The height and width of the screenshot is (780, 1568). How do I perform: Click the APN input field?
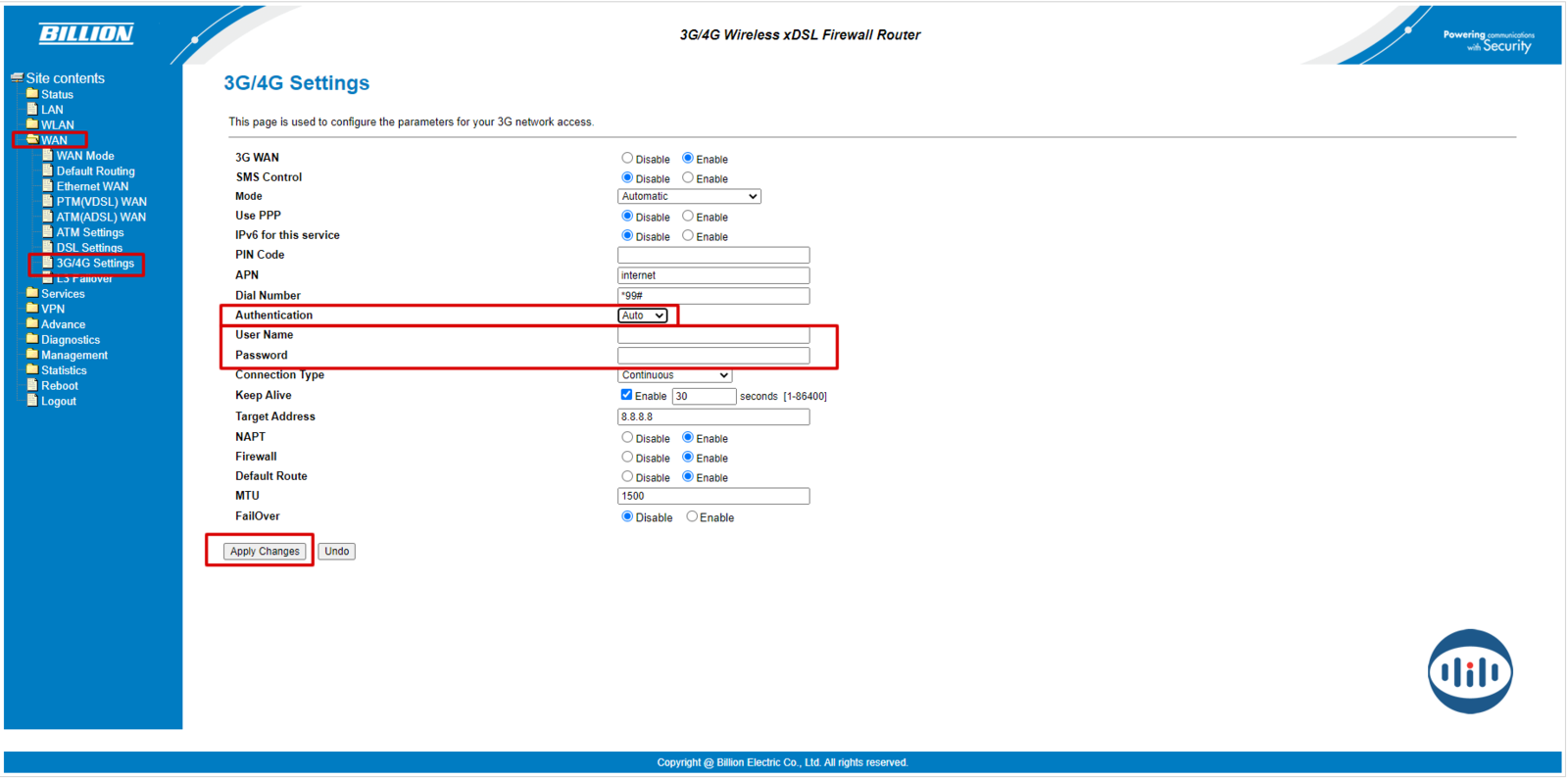point(713,275)
